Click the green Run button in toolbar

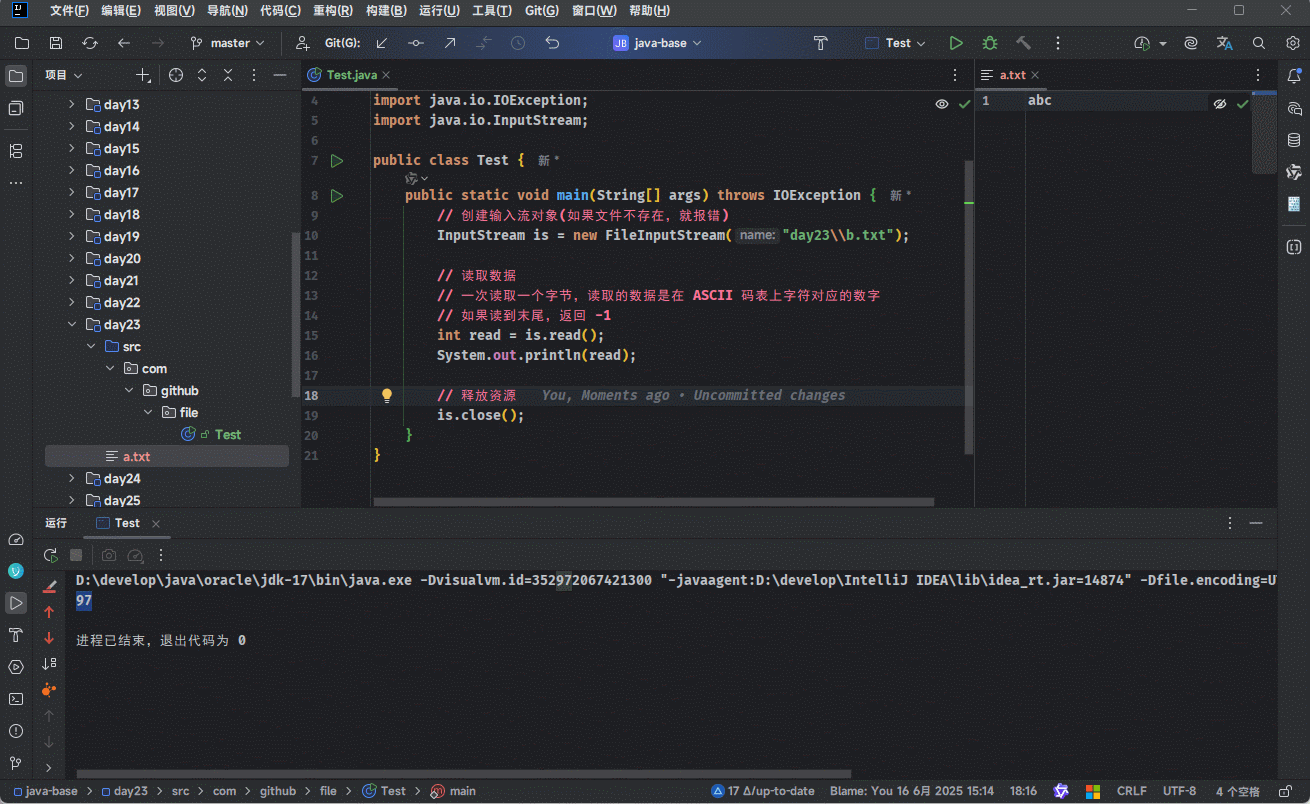tap(956, 43)
